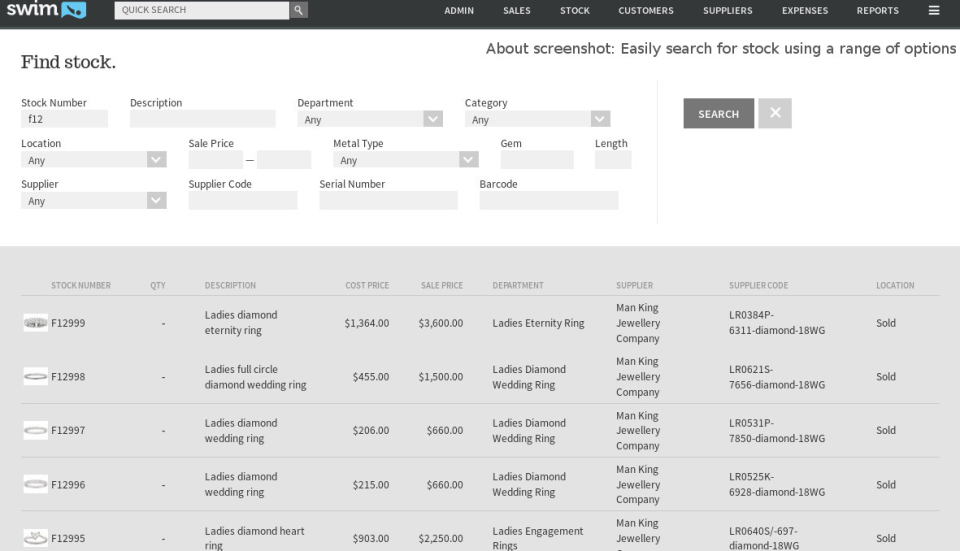This screenshot has width=960, height=551.
Task: Open the Reports menu
Action: [x=878, y=10]
